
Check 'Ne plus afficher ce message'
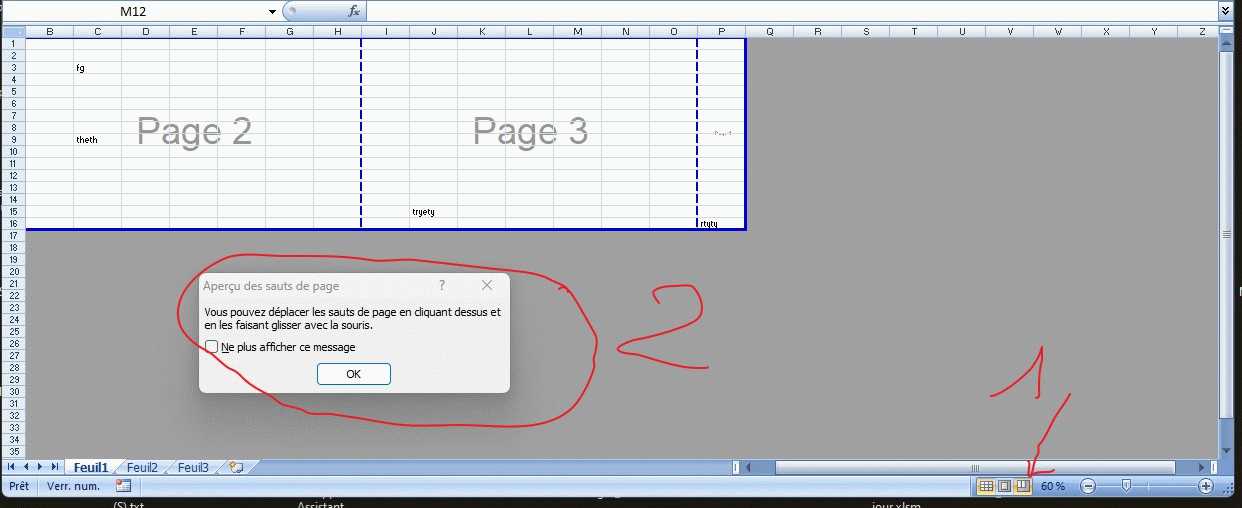[x=211, y=347]
